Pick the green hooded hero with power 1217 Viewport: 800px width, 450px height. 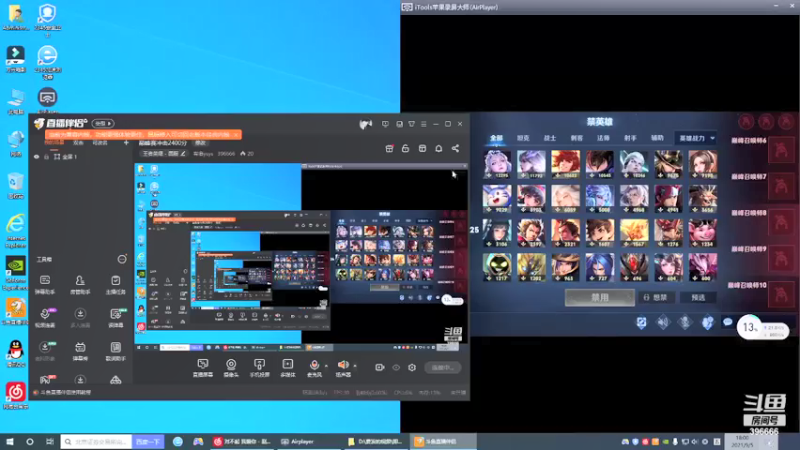pyautogui.click(x=496, y=267)
